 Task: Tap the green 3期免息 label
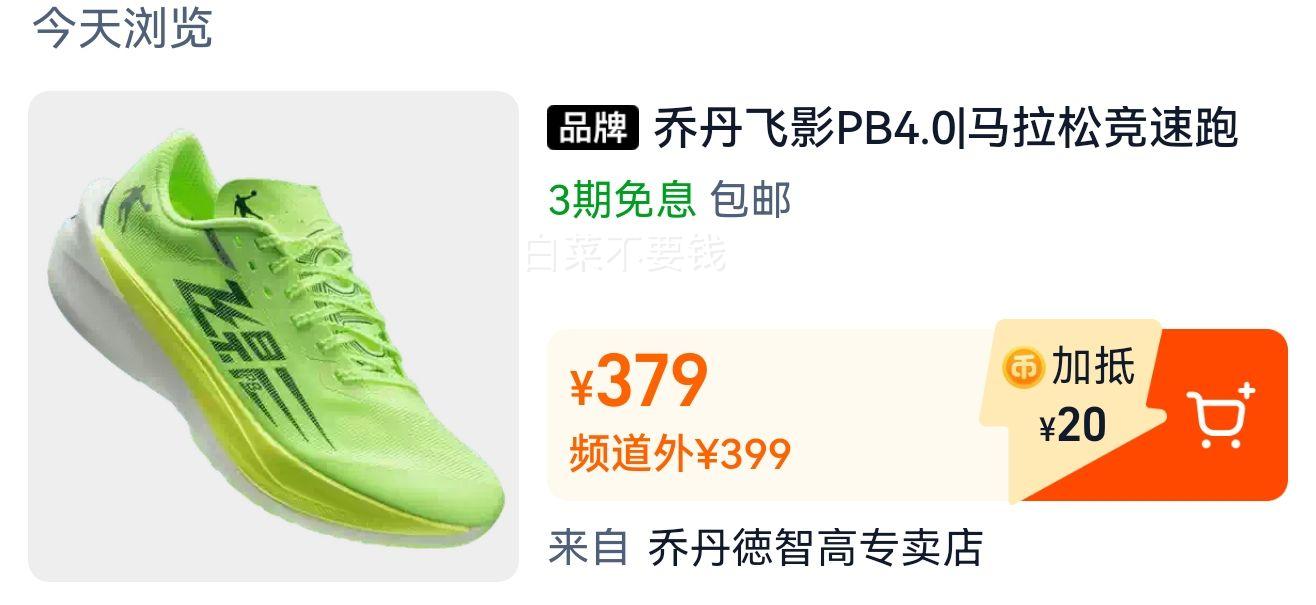(x=621, y=200)
